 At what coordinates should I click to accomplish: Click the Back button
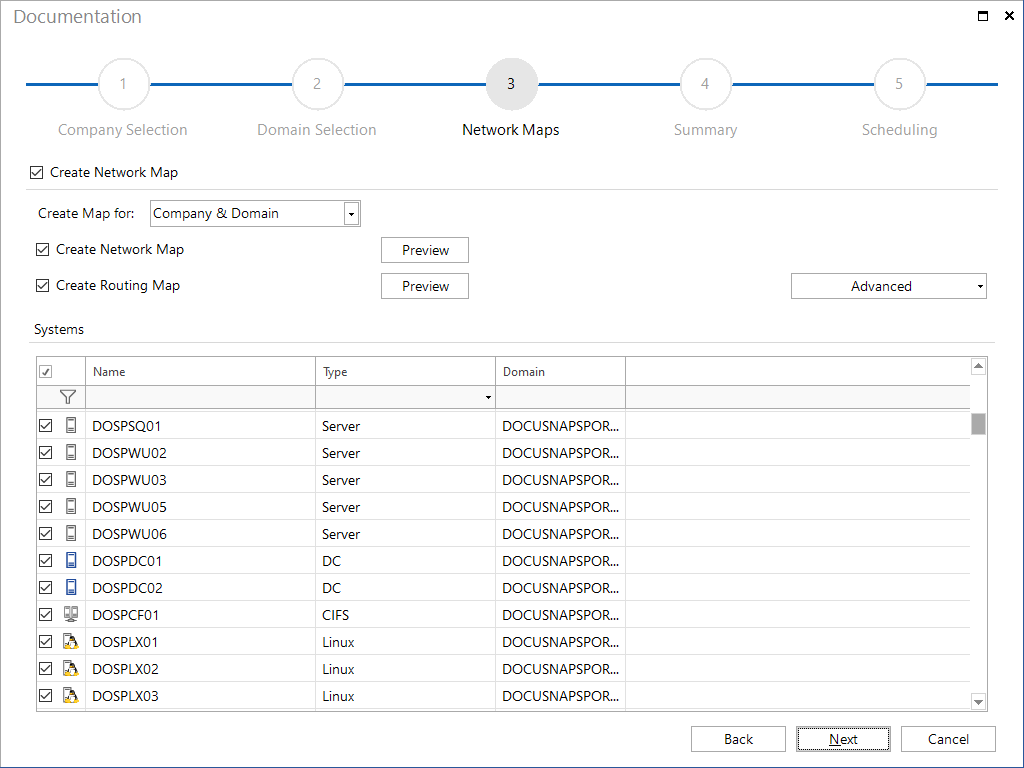[x=738, y=739]
